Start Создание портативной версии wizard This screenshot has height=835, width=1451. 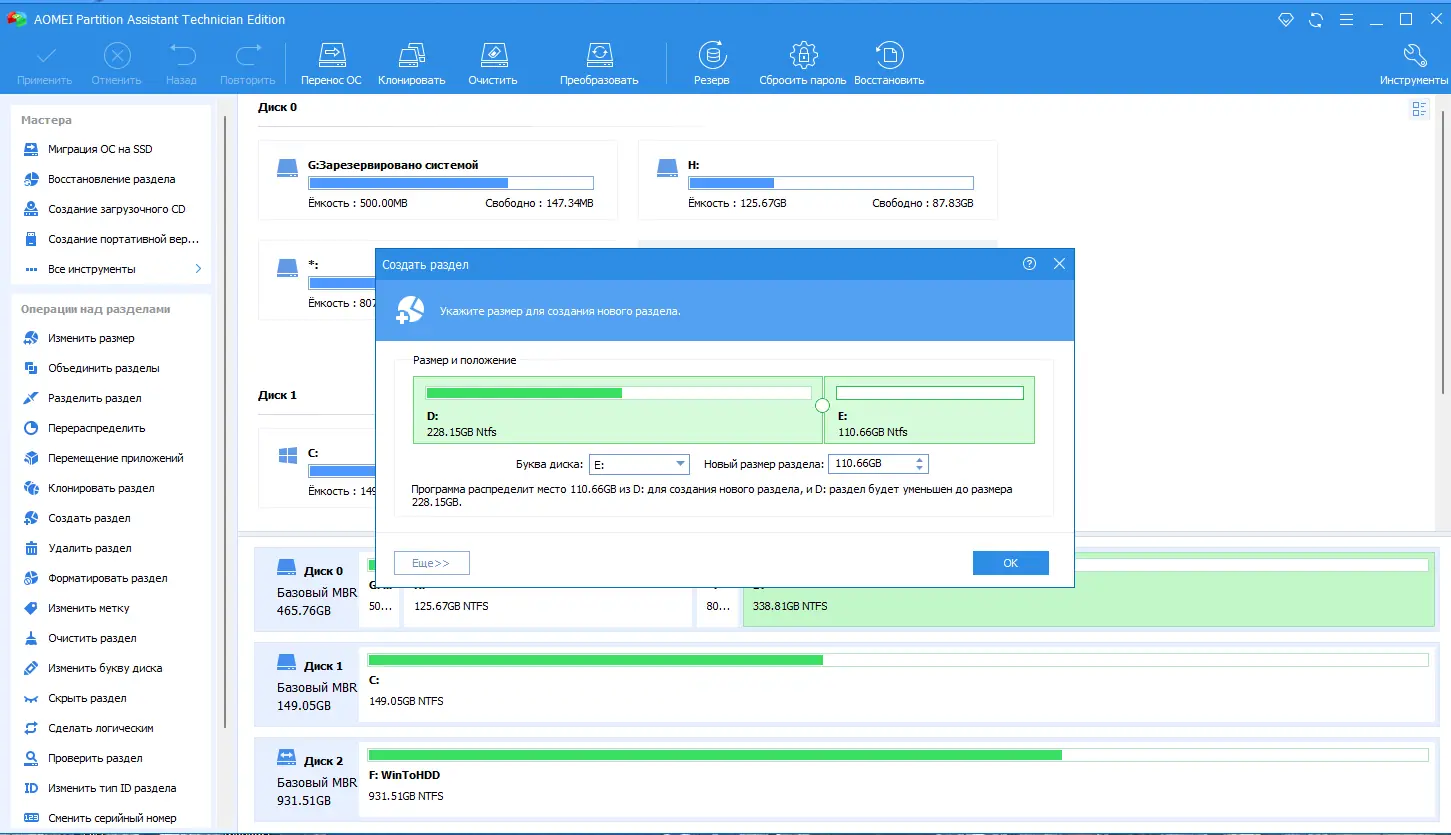point(111,239)
